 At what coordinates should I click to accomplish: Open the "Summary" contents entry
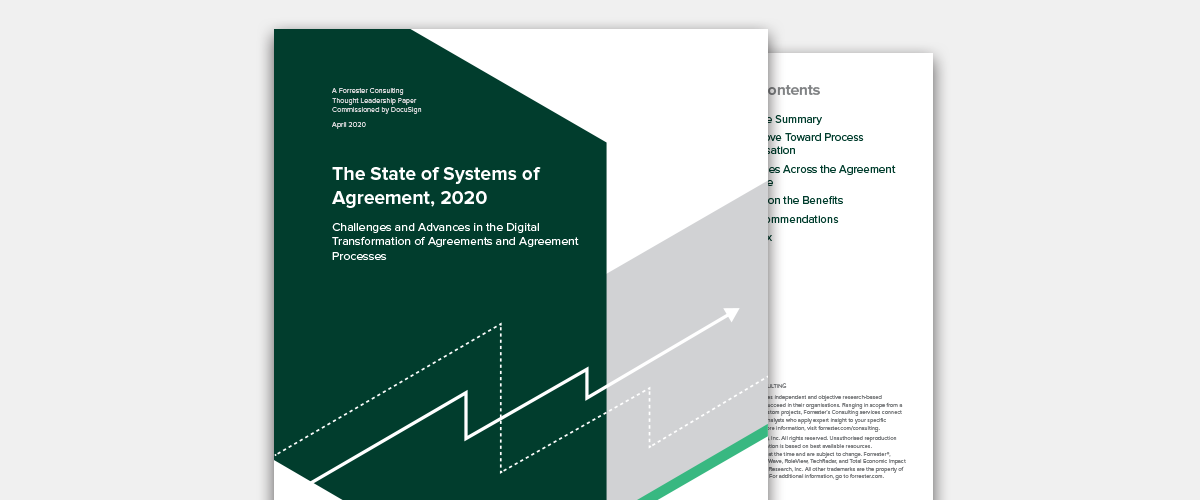[x=795, y=119]
